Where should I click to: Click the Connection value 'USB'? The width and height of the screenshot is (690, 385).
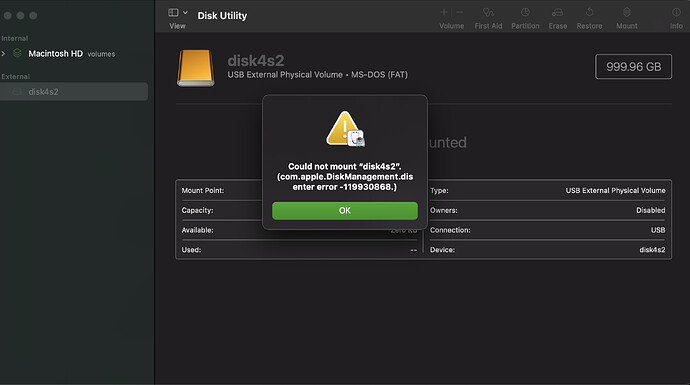[658, 230]
